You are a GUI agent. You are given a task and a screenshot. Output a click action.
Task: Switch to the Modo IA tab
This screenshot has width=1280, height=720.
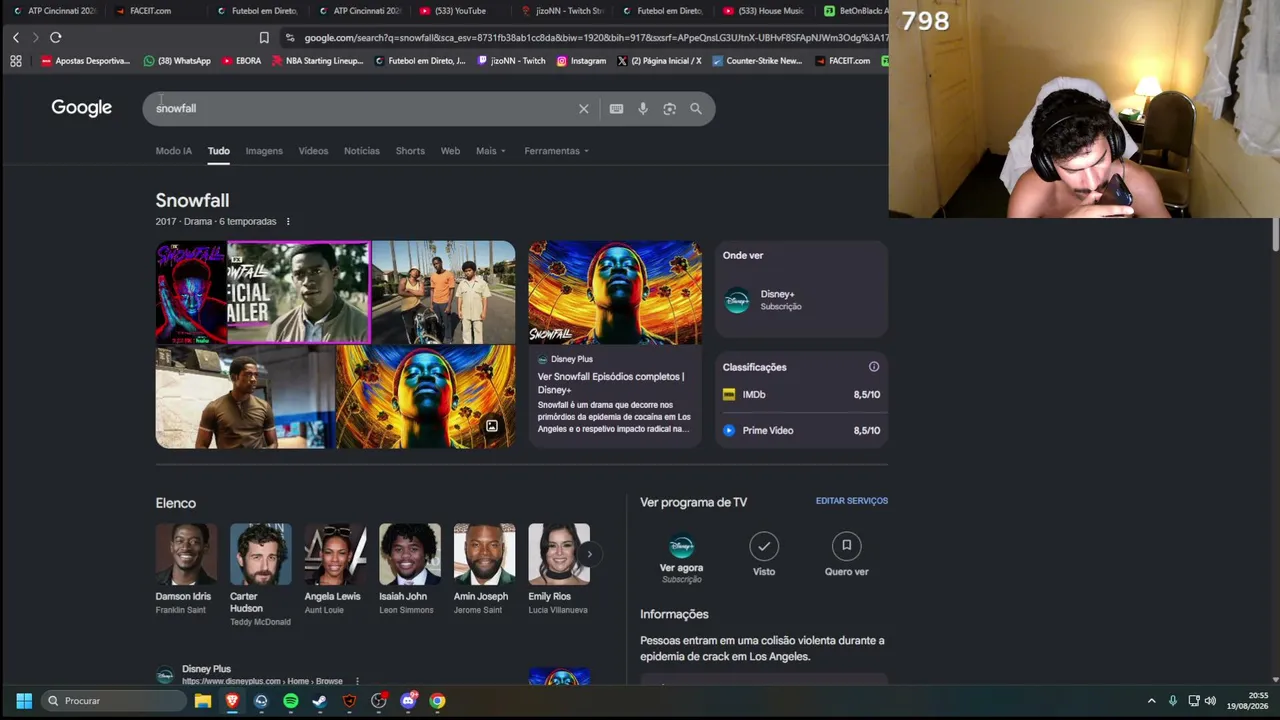pyautogui.click(x=173, y=151)
